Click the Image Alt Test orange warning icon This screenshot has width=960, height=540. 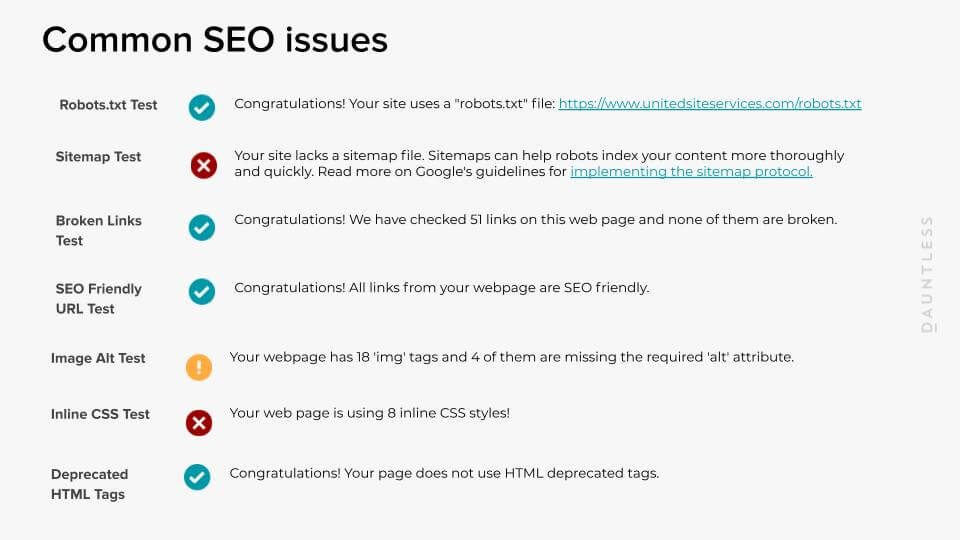tap(199, 367)
